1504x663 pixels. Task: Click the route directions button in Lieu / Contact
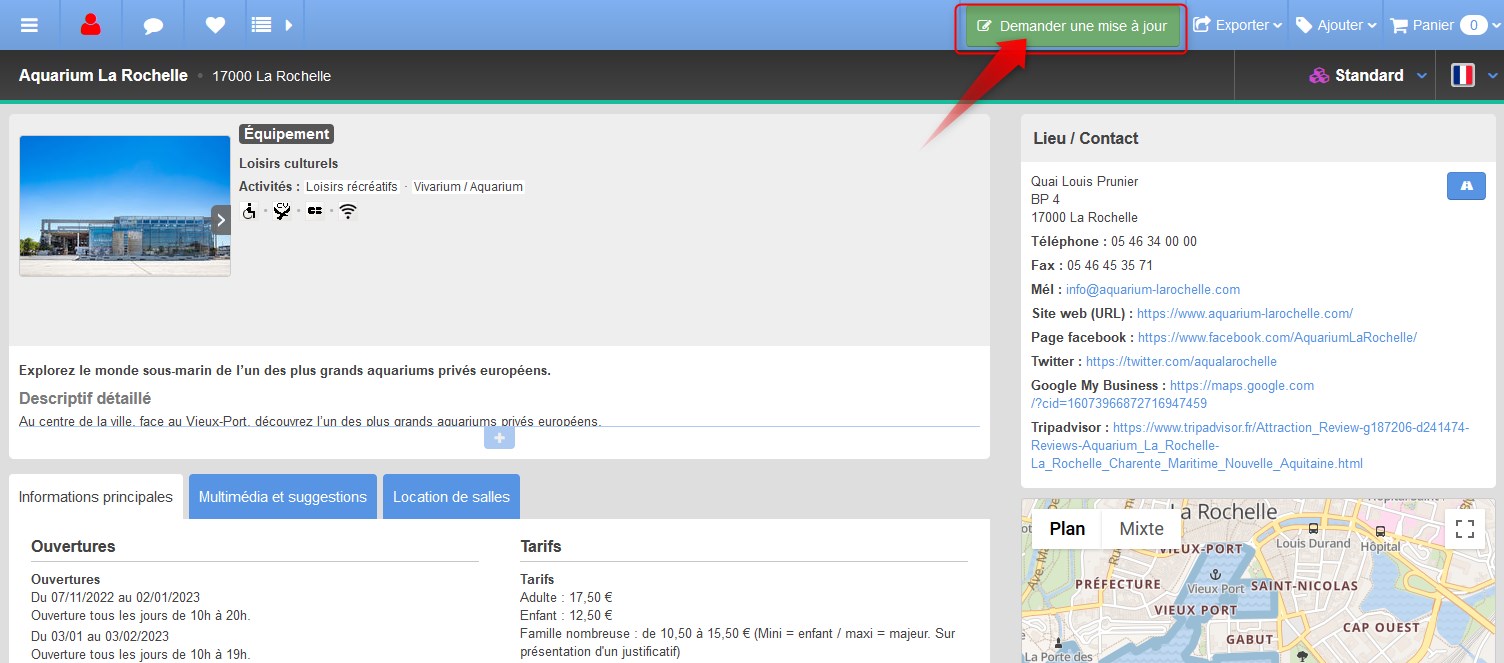pos(1466,185)
